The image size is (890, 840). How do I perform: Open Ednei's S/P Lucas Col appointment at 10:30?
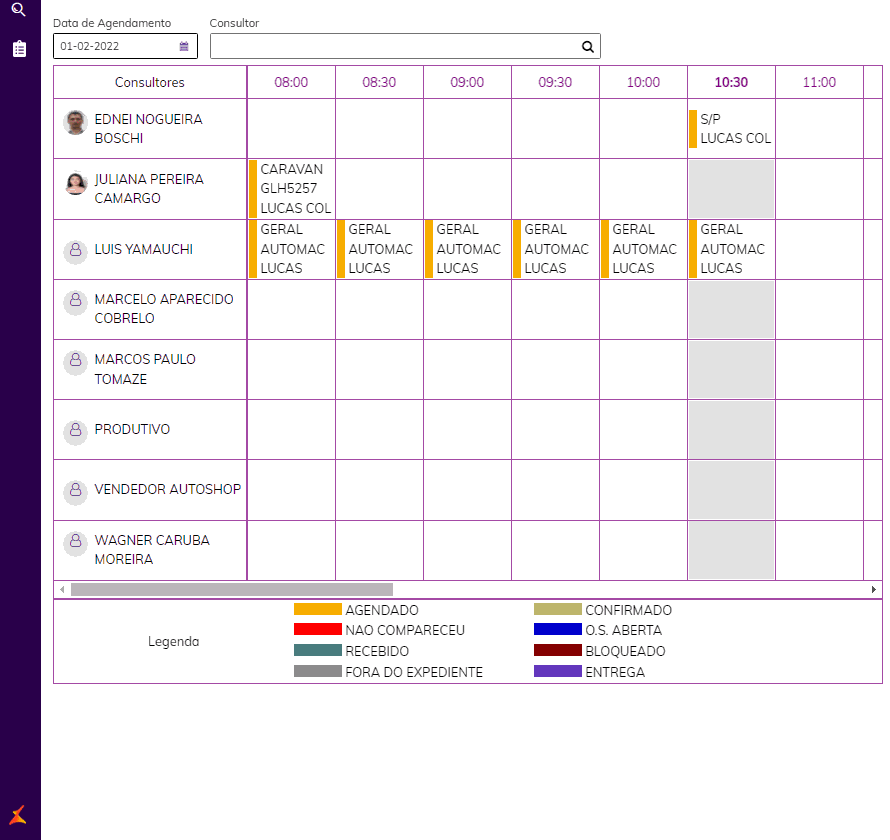pyautogui.click(x=731, y=129)
